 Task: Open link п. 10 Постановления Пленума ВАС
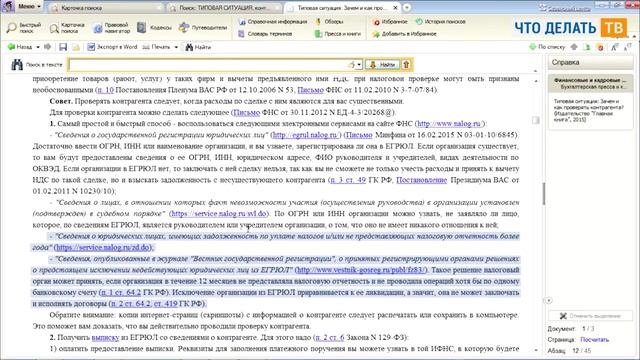105,90
